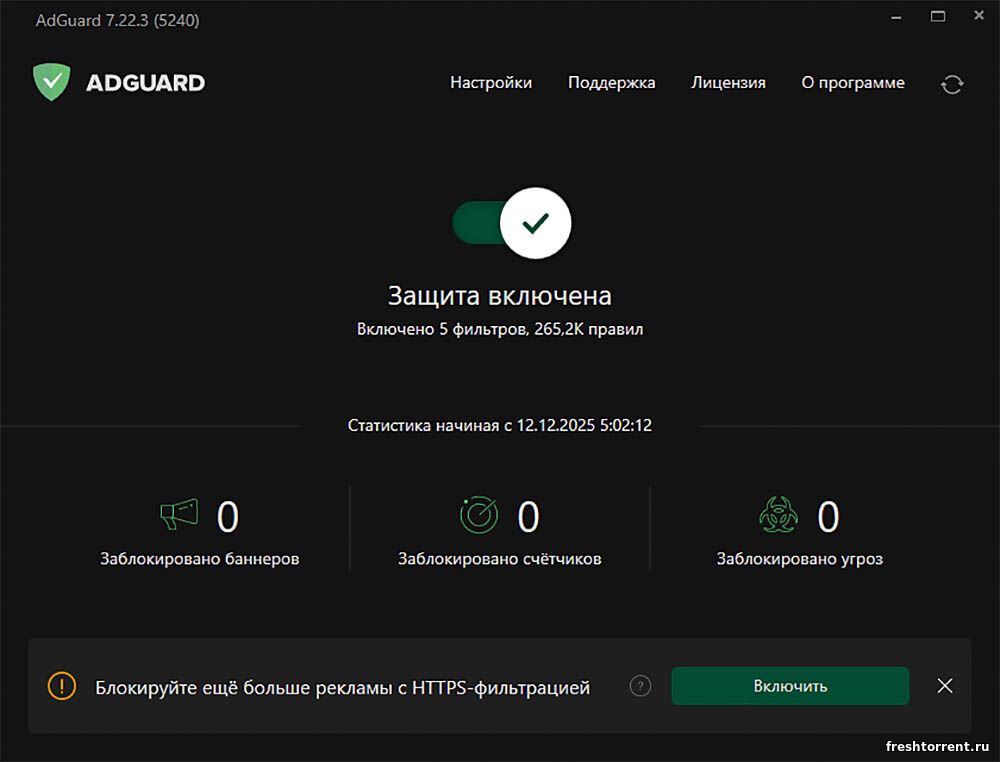Click the biohazard blocked threats icon
The width and height of the screenshot is (1000, 762).
coord(779,516)
